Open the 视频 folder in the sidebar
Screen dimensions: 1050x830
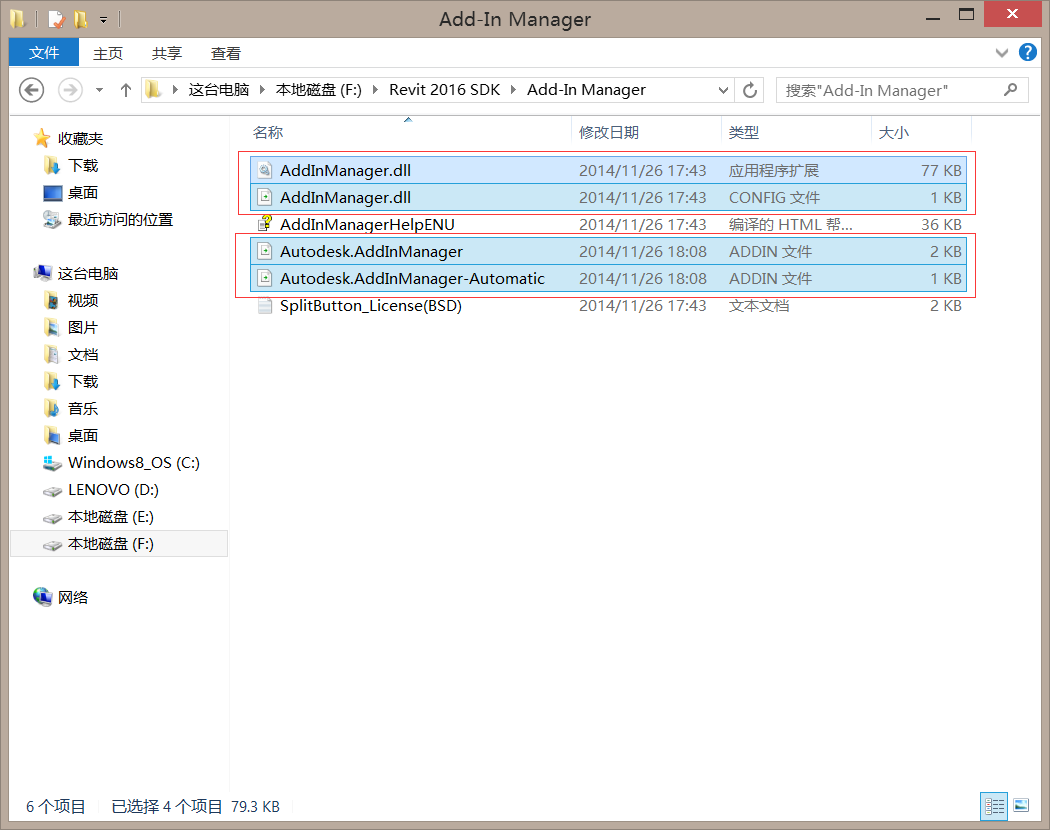coord(83,301)
